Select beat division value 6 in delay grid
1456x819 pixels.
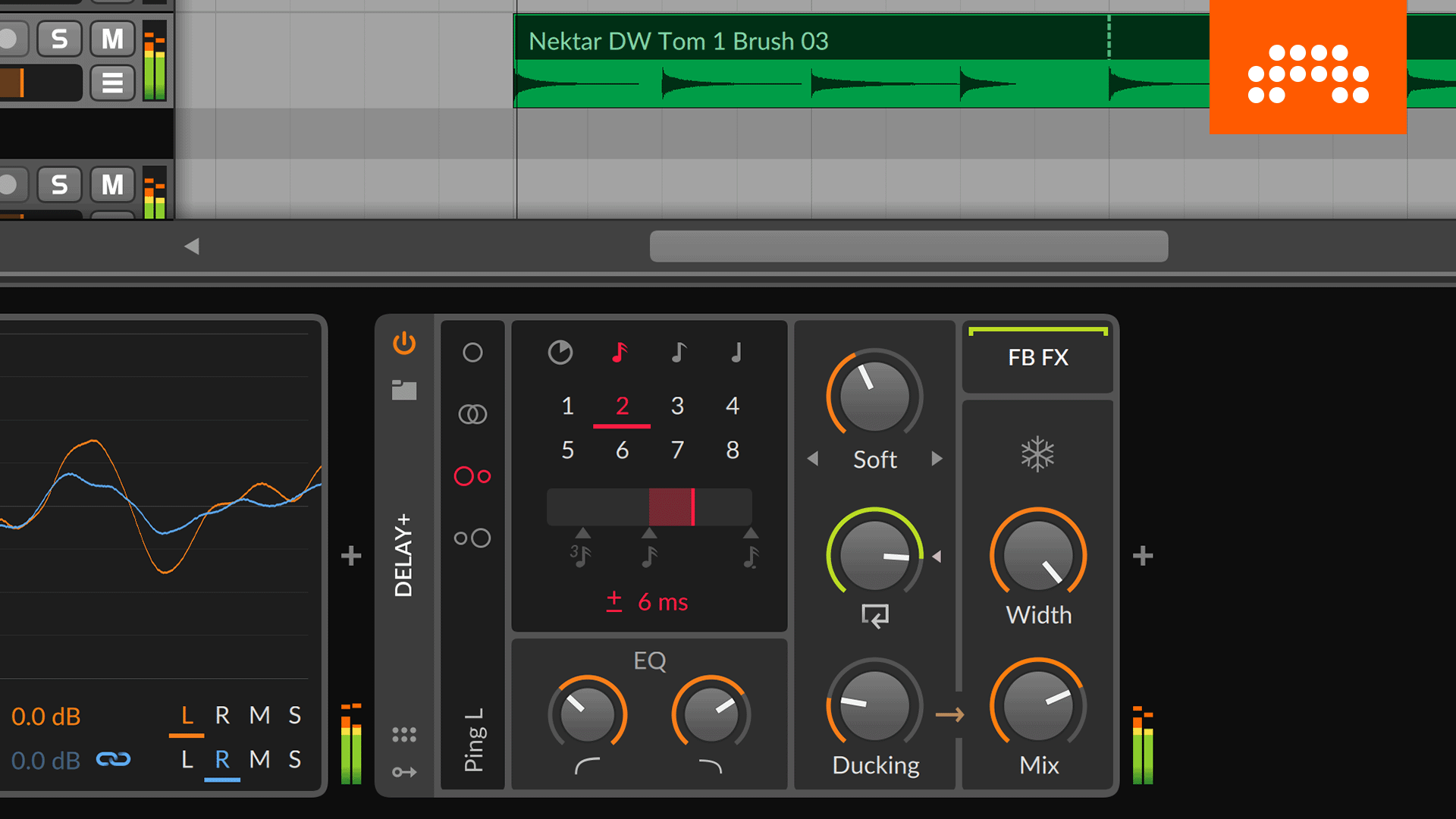(622, 449)
